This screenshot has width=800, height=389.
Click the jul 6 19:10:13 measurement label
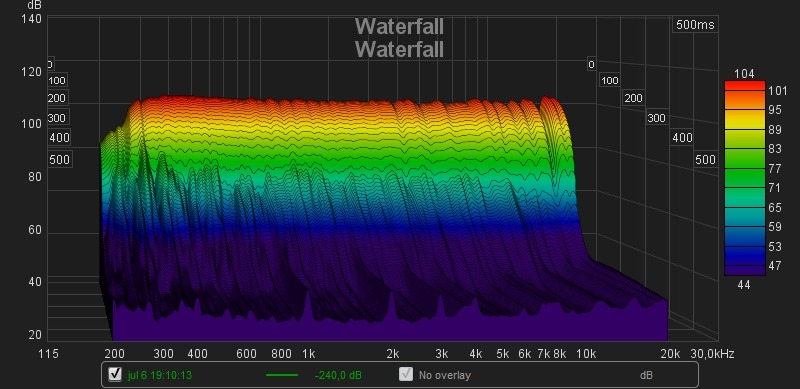pos(160,375)
